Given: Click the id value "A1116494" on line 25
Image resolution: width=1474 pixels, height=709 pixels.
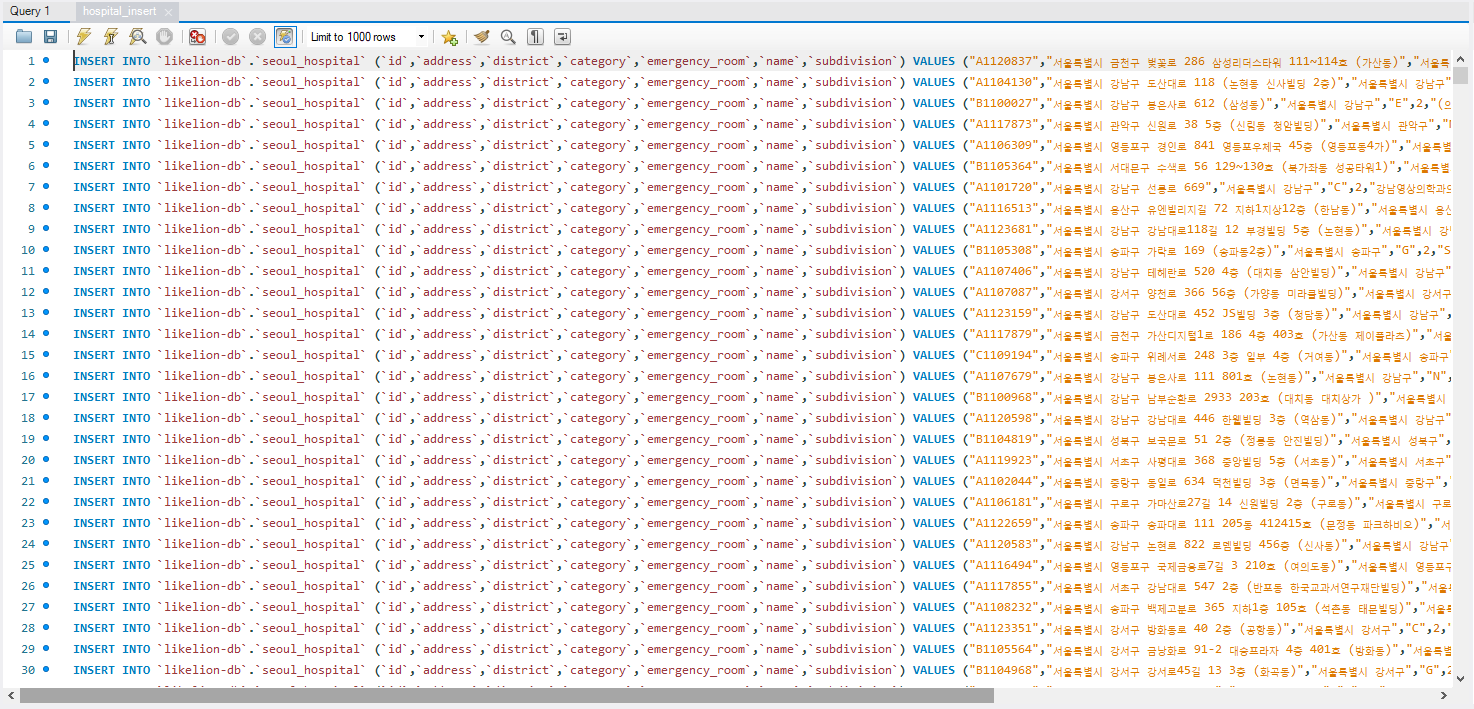Looking at the screenshot, I should [1003, 565].
